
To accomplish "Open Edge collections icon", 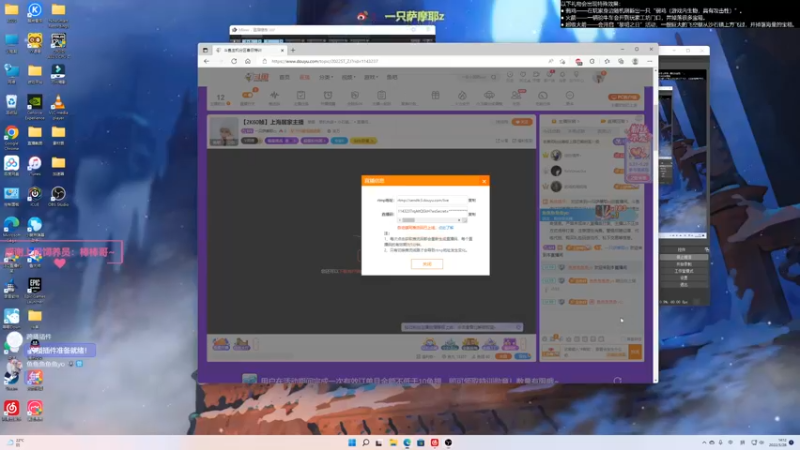I will (x=621, y=61).
